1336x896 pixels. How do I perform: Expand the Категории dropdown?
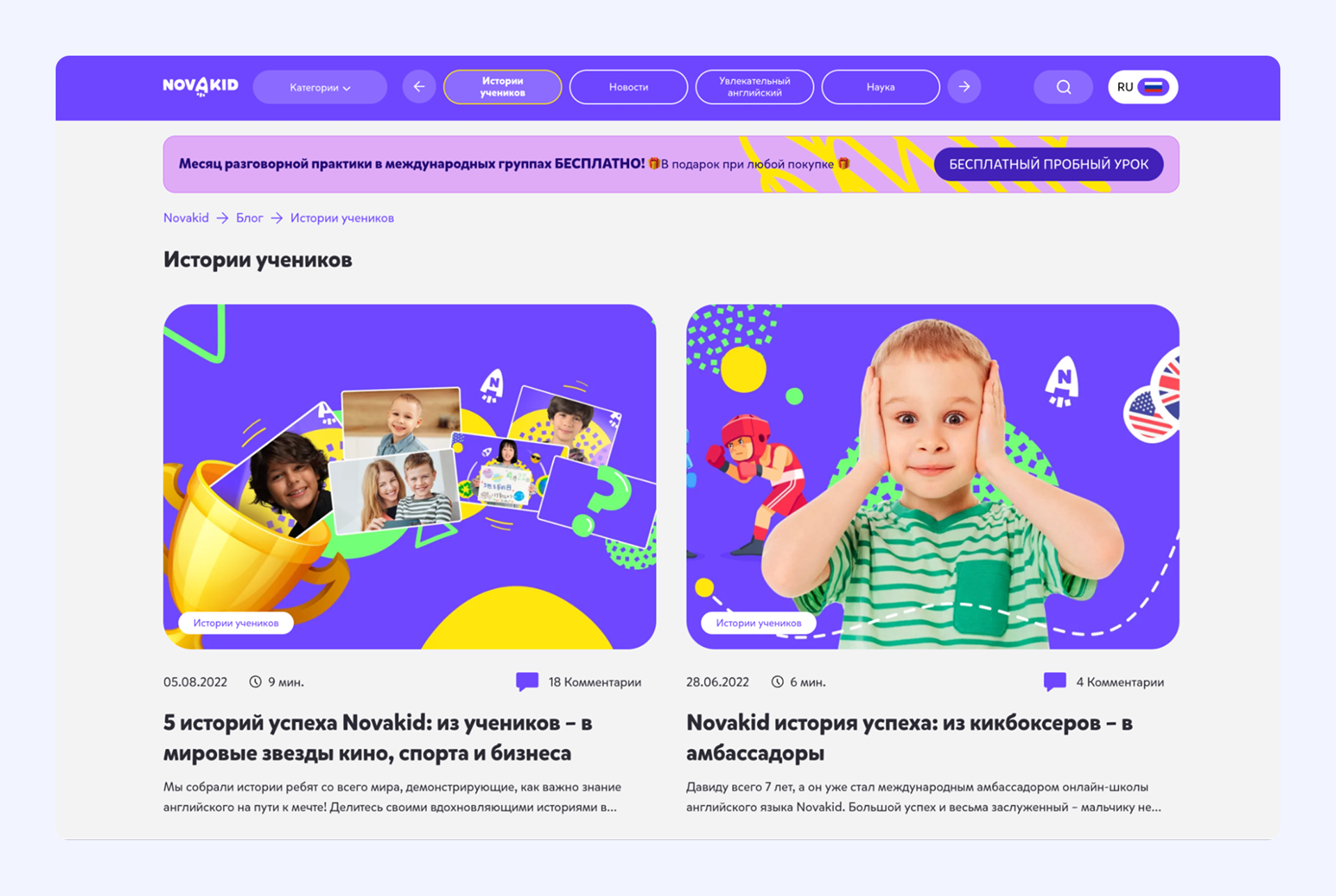[x=320, y=87]
